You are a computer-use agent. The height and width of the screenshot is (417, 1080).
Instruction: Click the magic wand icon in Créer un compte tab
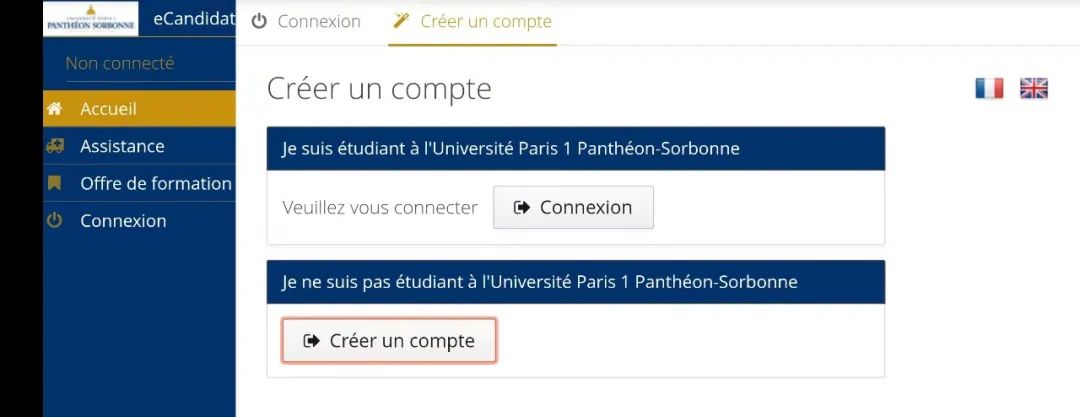[x=401, y=21]
